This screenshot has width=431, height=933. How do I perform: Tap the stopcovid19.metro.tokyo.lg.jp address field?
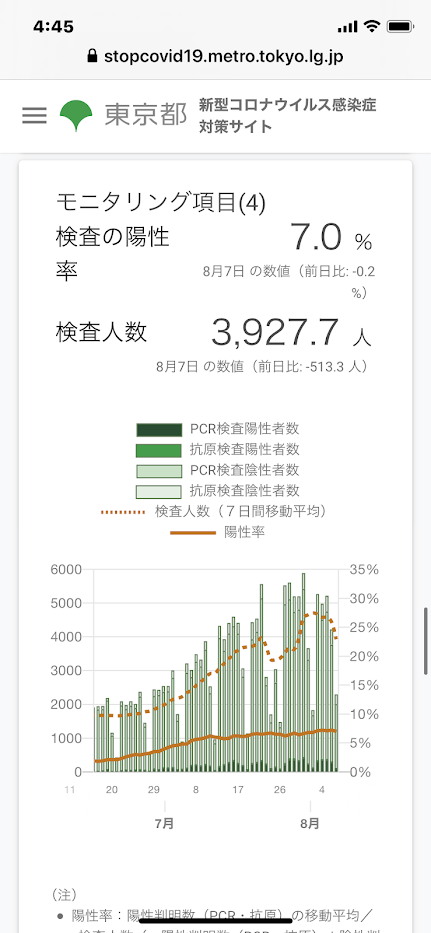pos(216,56)
